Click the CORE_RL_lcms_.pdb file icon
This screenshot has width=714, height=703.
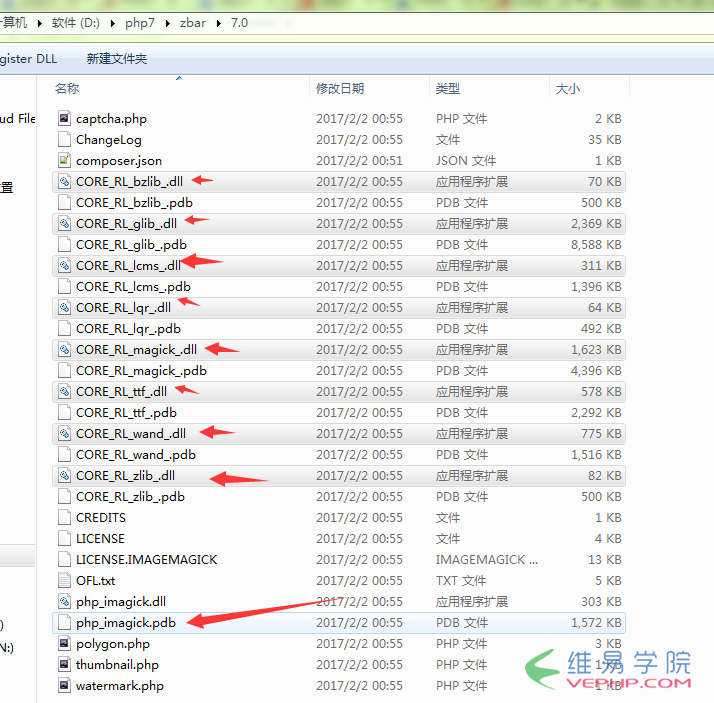click(65, 287)
